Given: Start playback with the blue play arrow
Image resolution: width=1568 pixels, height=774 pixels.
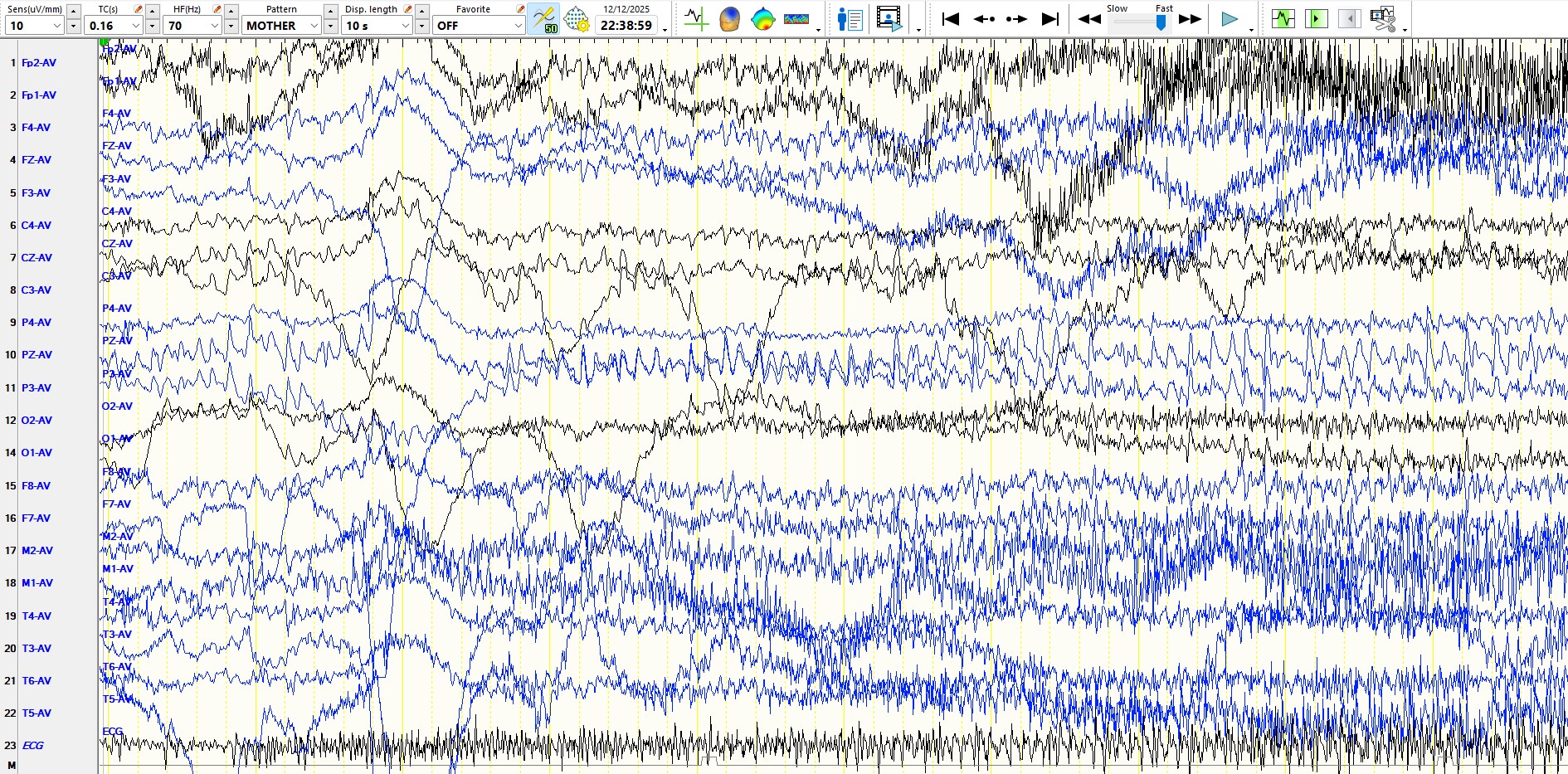Looking at the screenshot, I should click(1230, 19).
